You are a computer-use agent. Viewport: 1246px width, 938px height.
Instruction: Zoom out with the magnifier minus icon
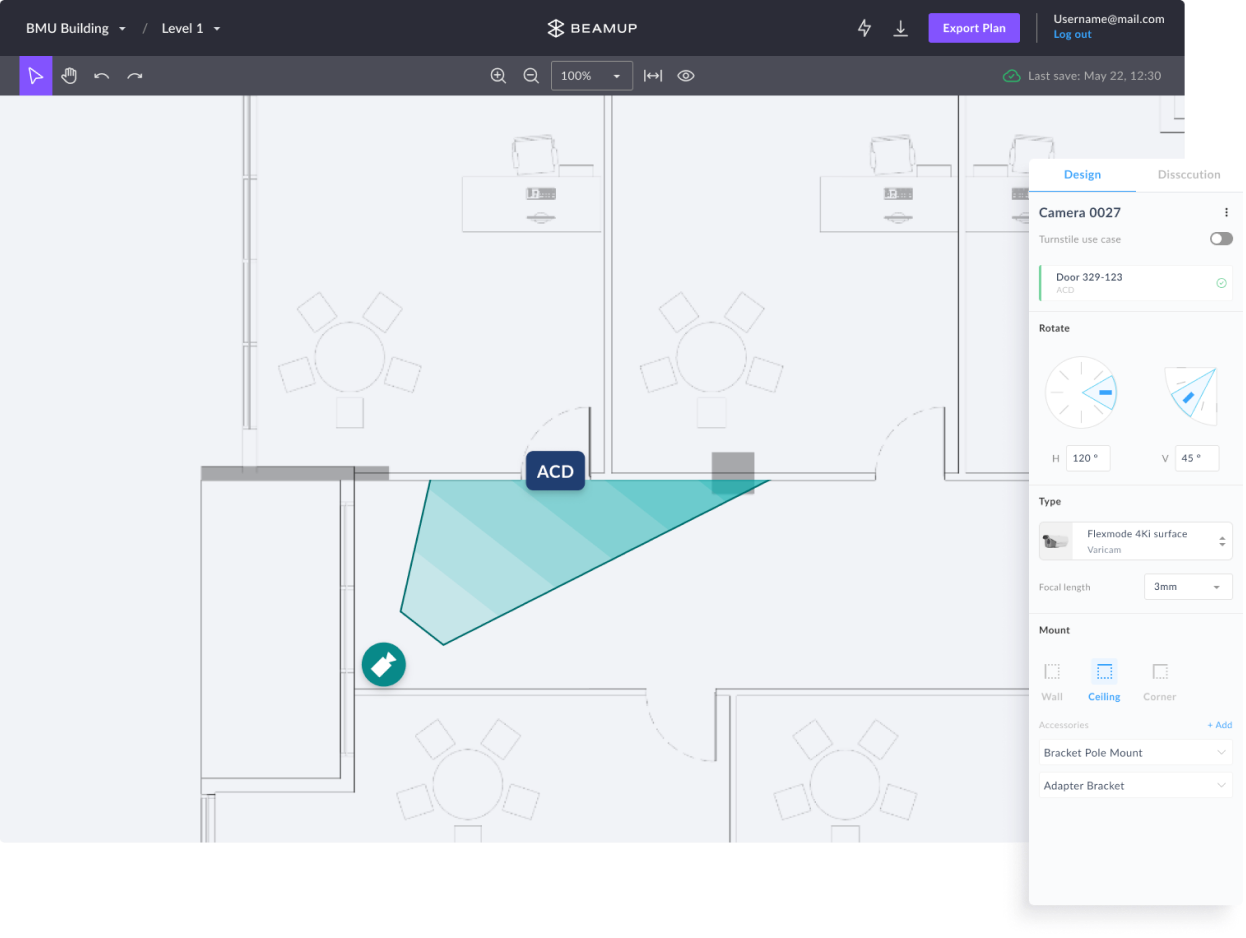click(x=531, y=76)
